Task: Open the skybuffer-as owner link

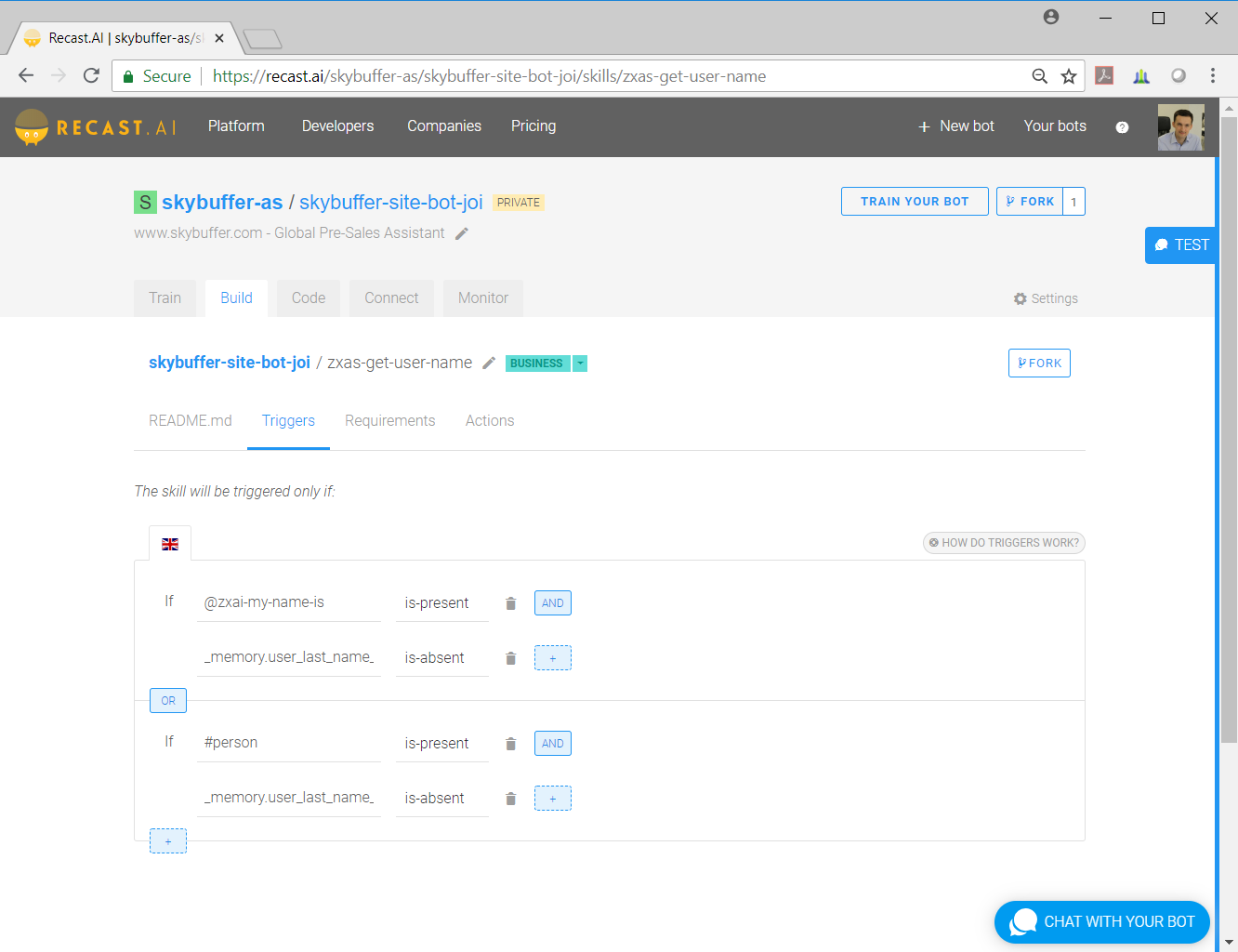Action: 222,203
